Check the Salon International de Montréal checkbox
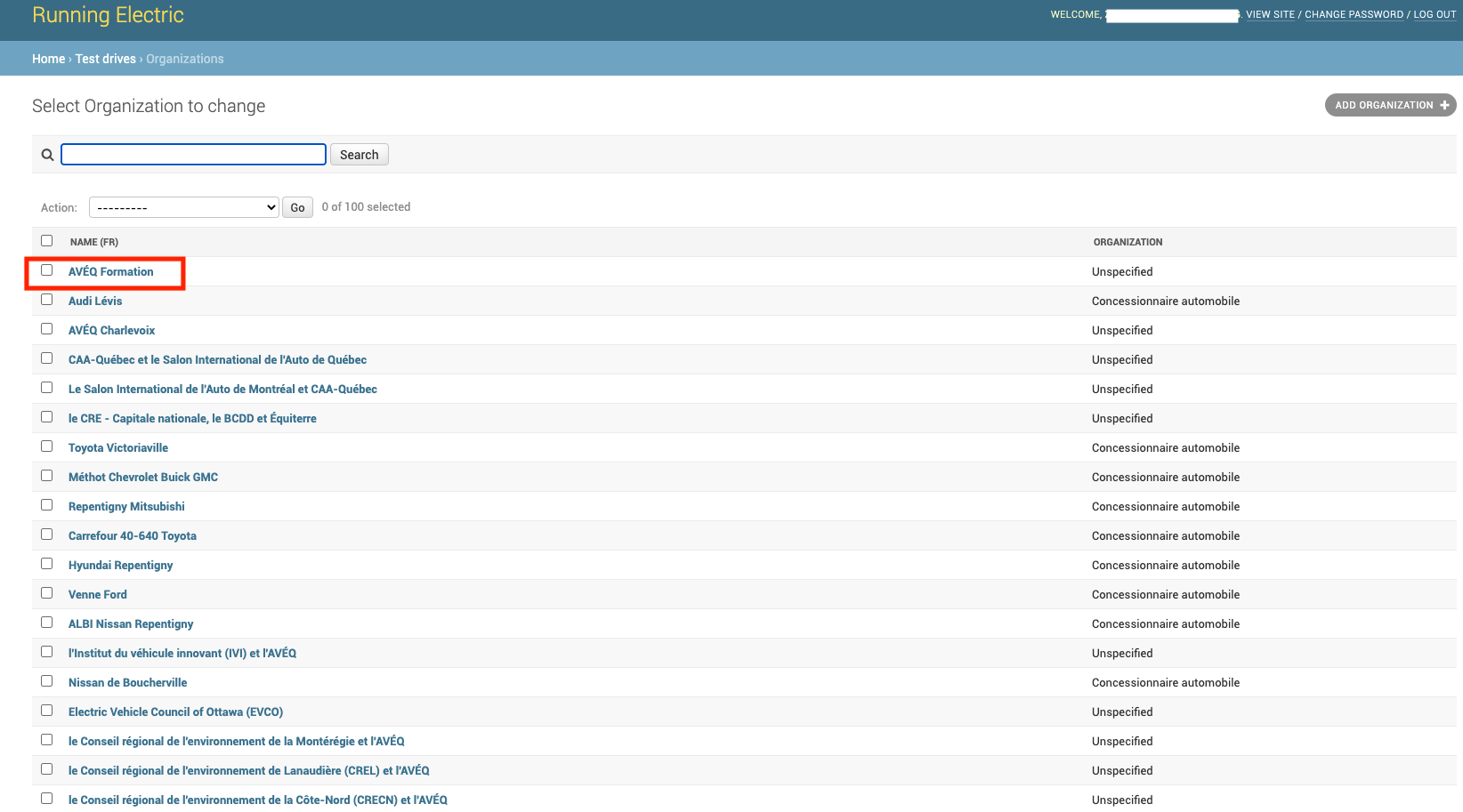The image size is (1463, 812). 47,388
